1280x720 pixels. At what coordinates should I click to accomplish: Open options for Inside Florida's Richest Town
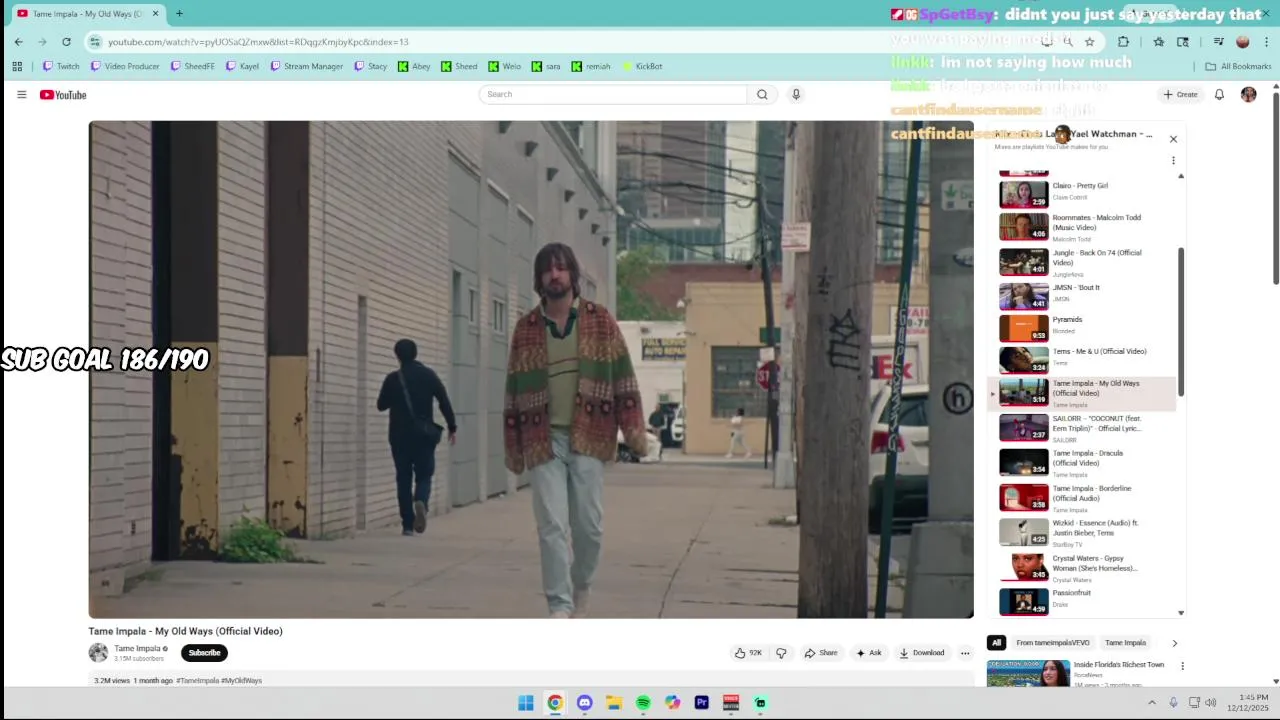1182,666
